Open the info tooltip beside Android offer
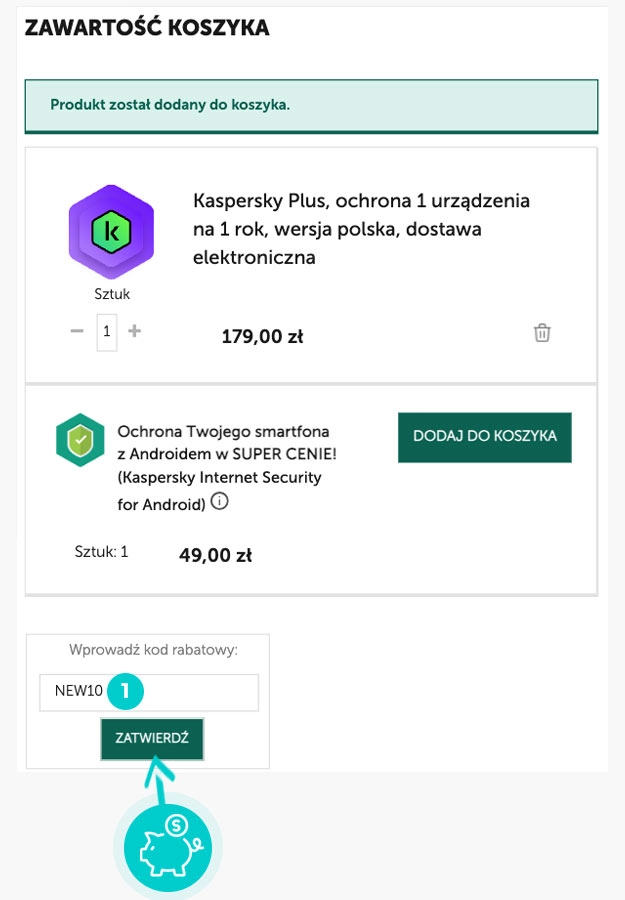 [219, 502]
